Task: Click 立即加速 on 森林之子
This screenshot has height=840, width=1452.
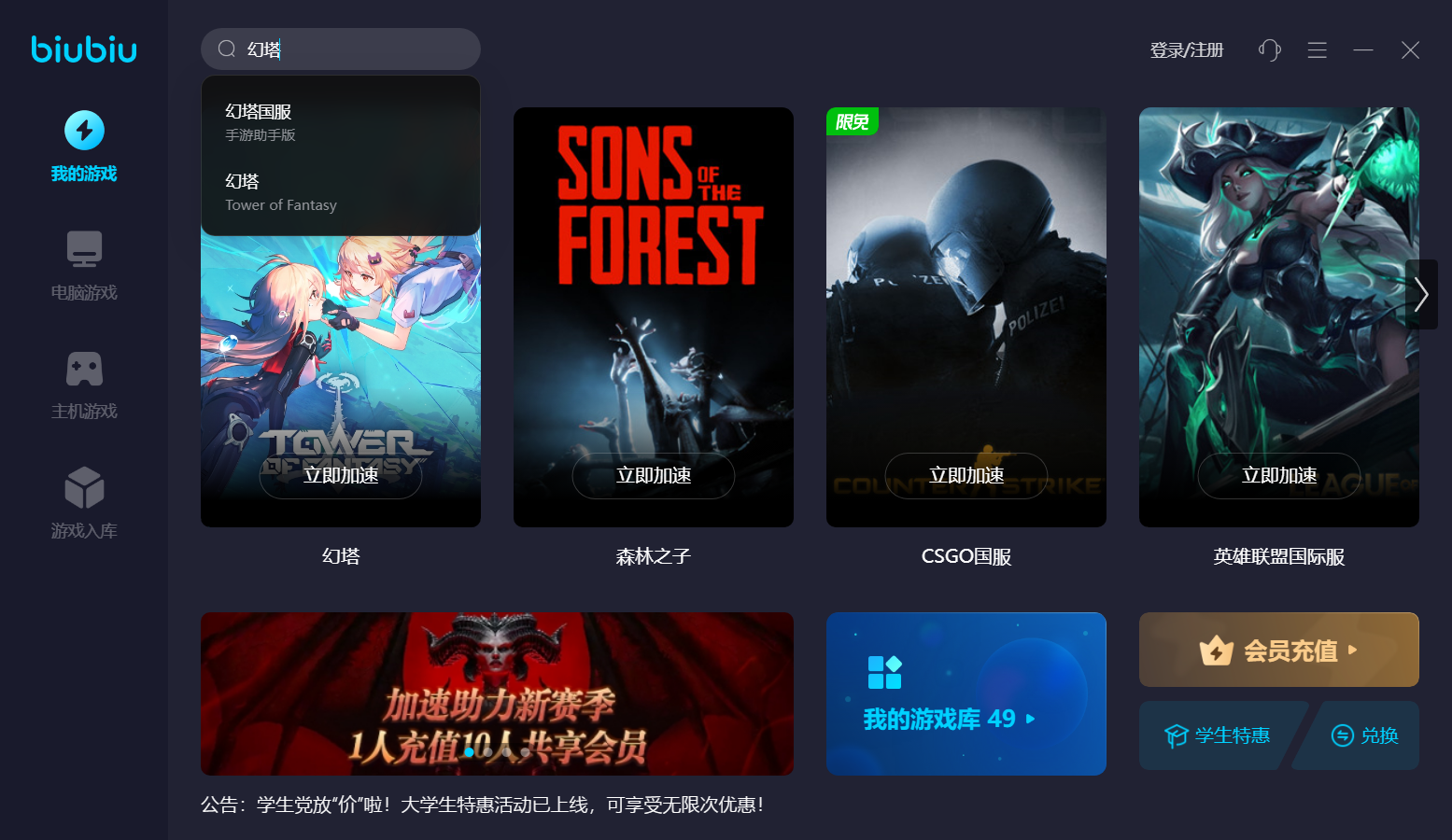Action: click(x=654, y=476)
